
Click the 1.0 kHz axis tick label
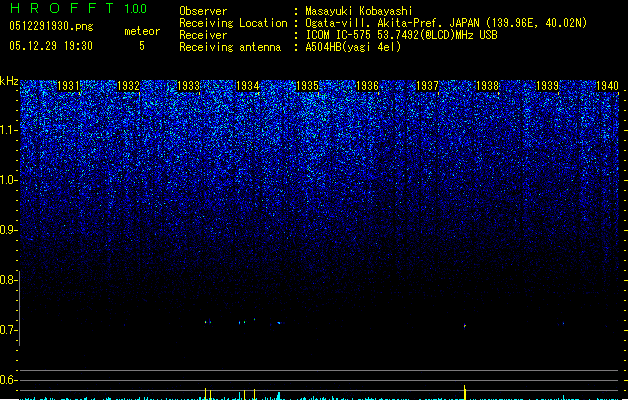coord(8,180)
